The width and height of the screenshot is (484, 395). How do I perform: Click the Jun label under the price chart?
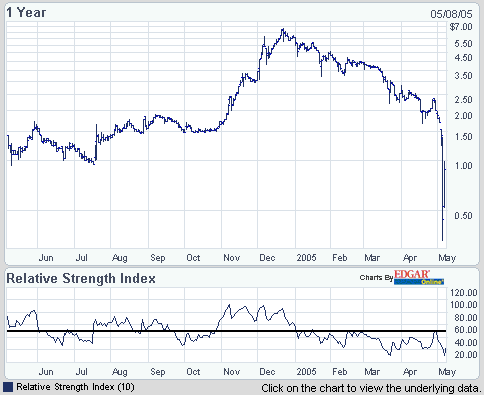click(46, 258)
